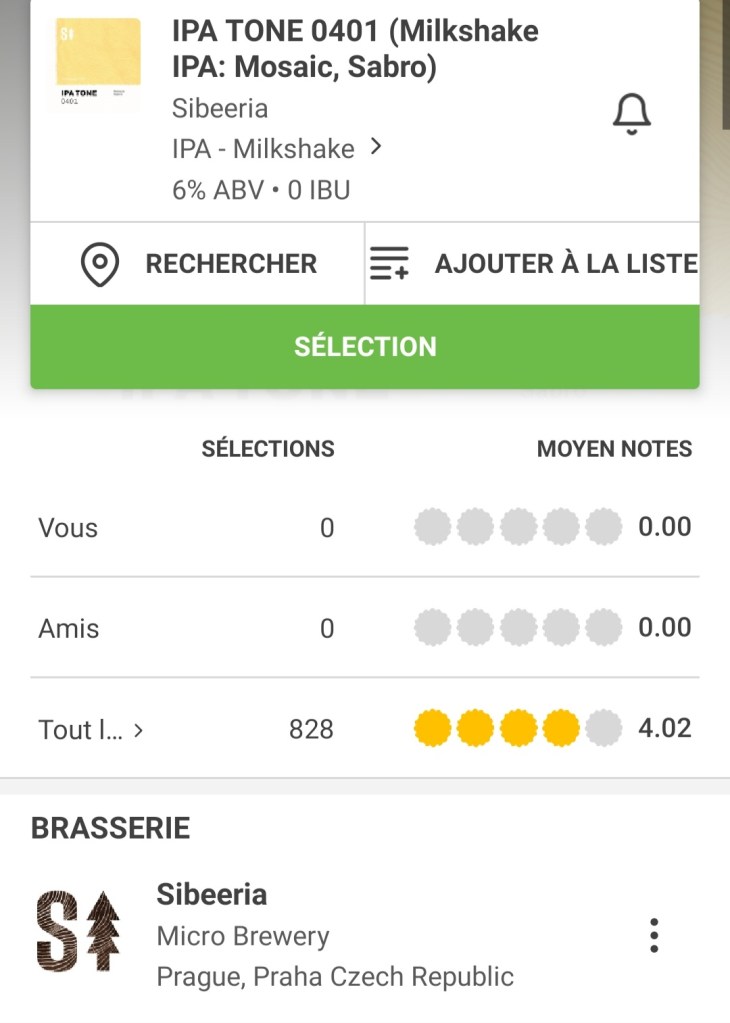Open the three-dot brewery options menu

tap(653, 935)
